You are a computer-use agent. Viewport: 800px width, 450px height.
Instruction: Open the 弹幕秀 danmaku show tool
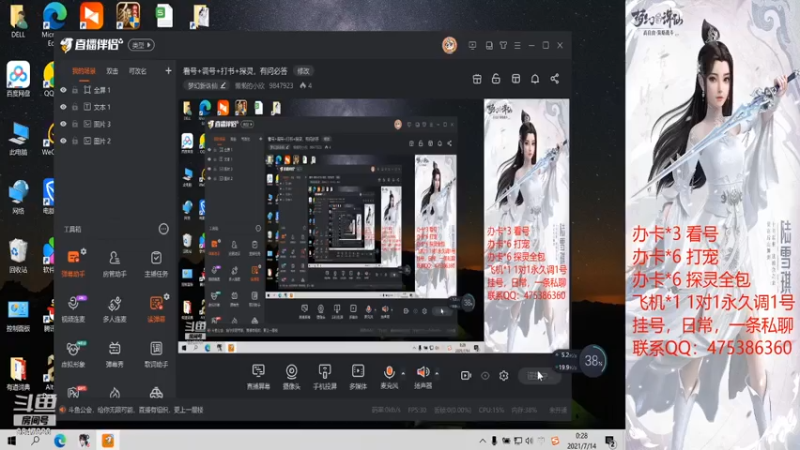114,354
